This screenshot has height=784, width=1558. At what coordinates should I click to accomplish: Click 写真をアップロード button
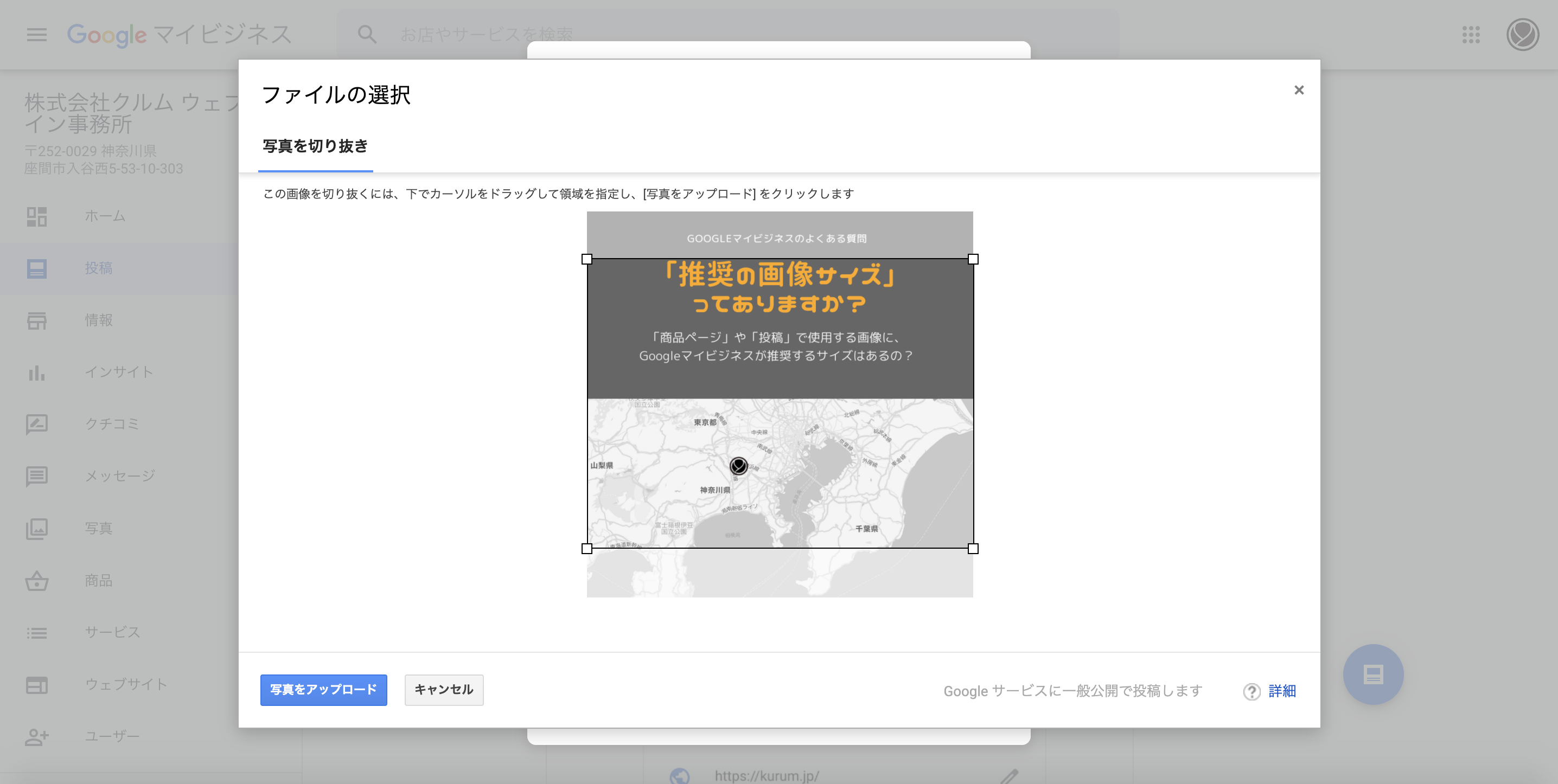[x=323, y=690]
